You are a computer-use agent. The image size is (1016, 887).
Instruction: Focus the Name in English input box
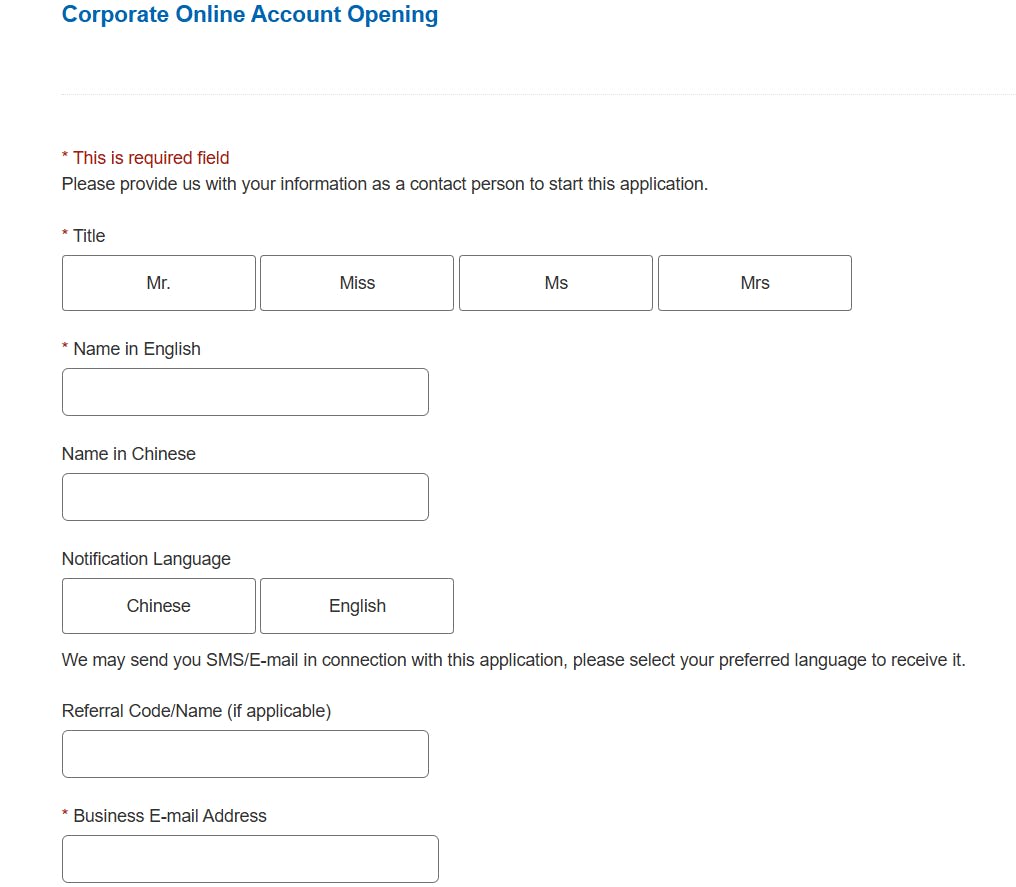tap(245, 392)
